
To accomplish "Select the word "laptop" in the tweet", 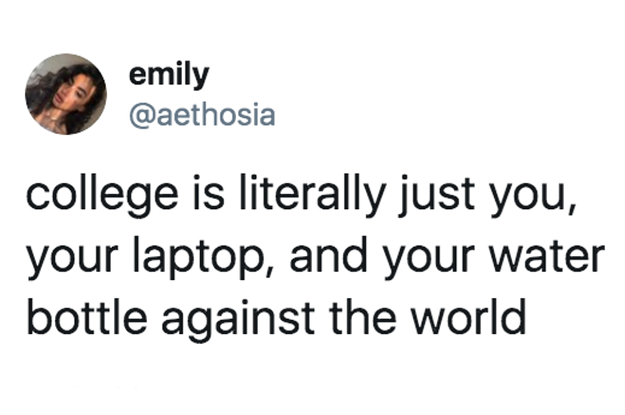I will point(188,261).
